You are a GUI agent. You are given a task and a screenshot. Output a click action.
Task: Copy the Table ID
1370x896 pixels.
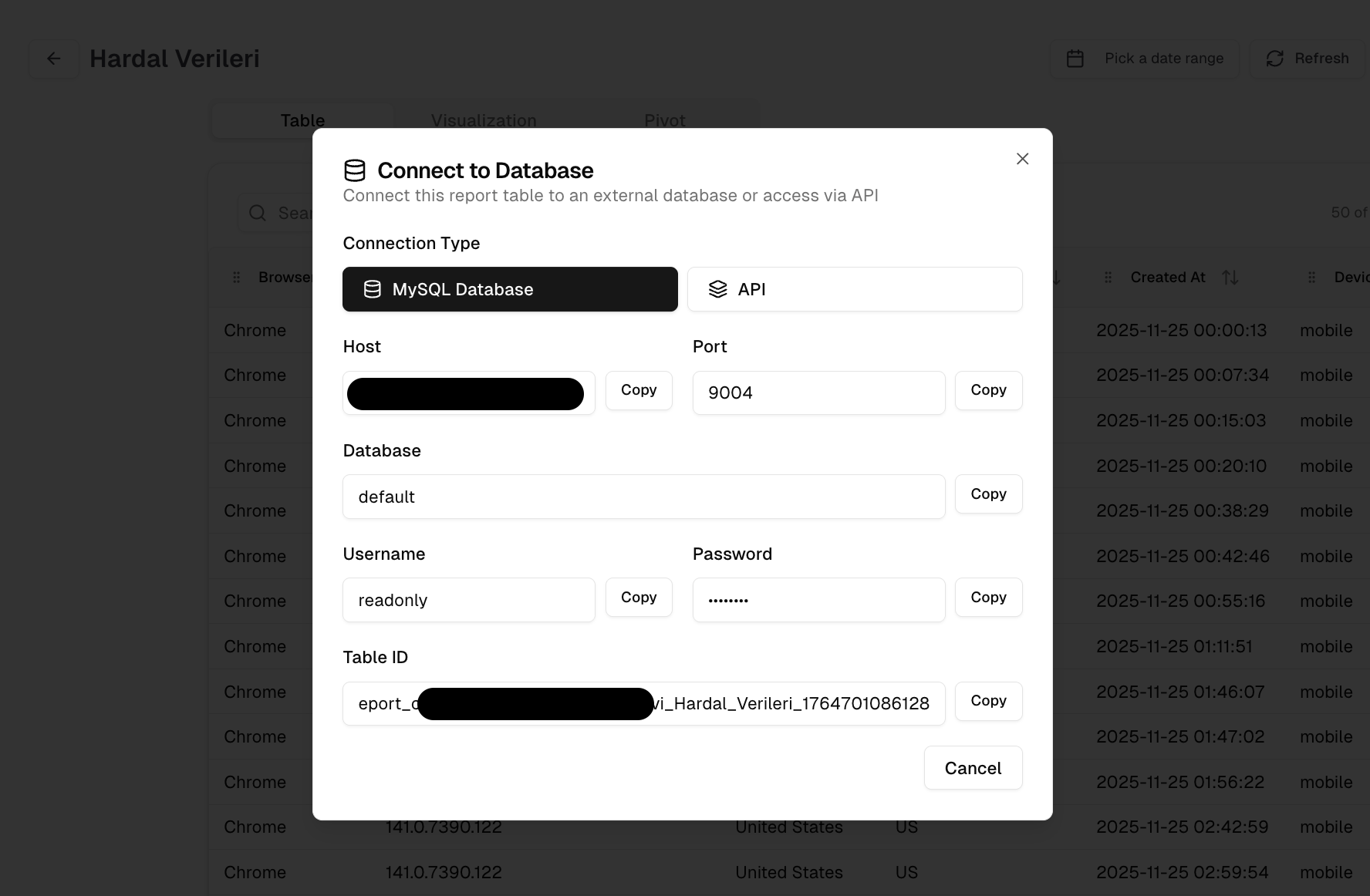[x=988, y=701]
